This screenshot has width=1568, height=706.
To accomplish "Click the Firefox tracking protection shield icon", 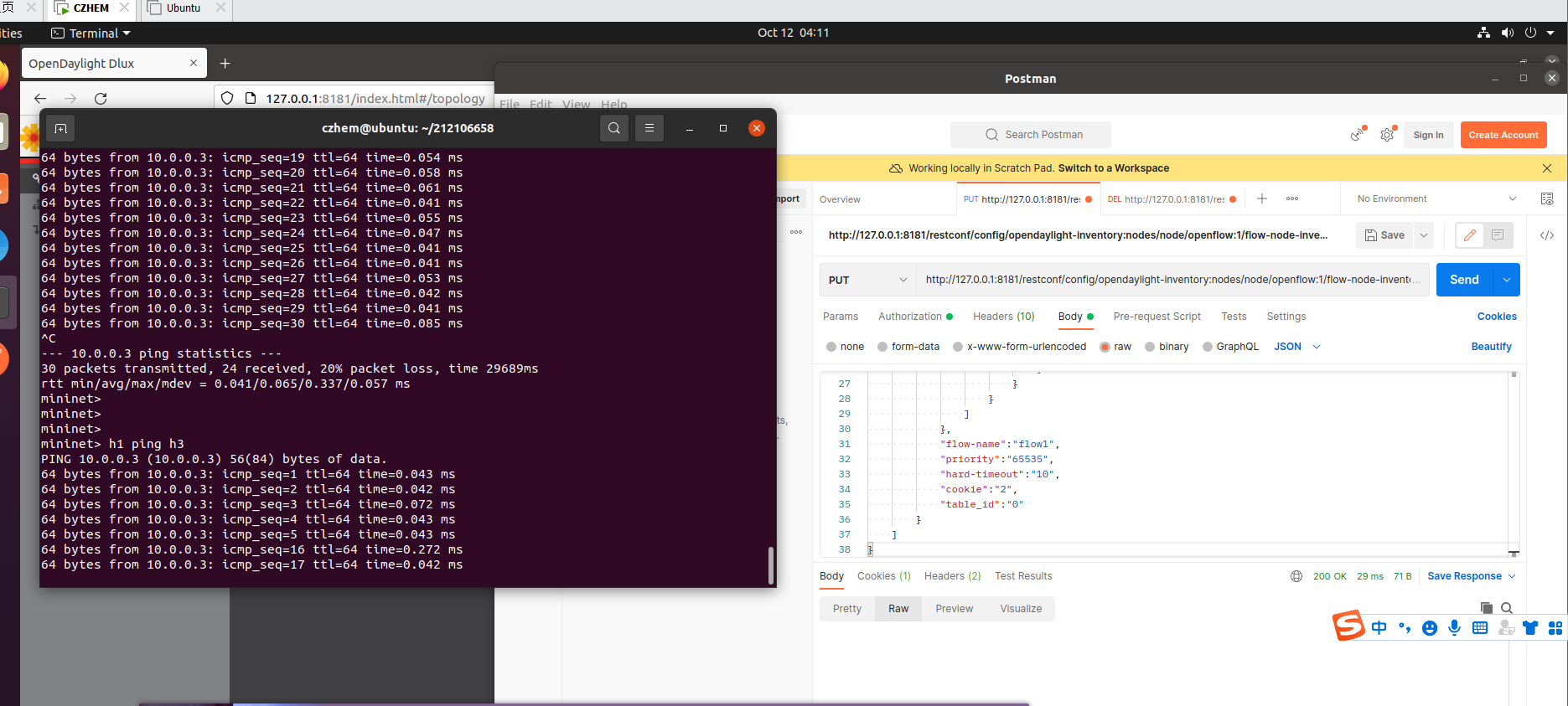I will (227, 98).
